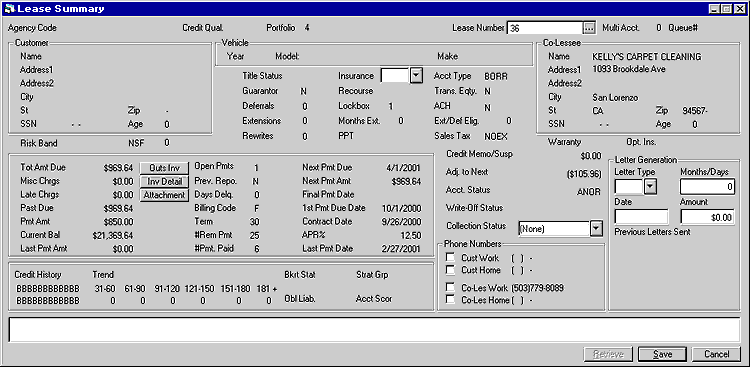
Task: Click the Outs Inv button
Action: point(164,168)
